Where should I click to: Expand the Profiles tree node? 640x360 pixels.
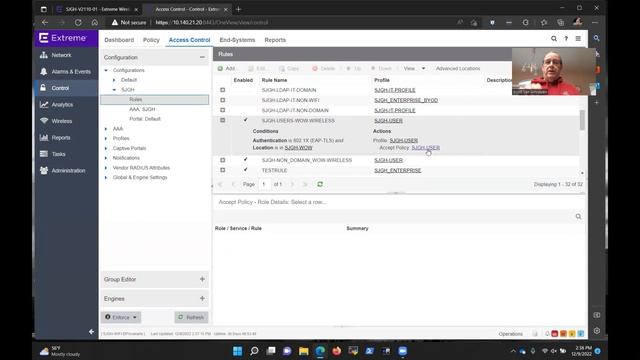click(x=106, y=139)
